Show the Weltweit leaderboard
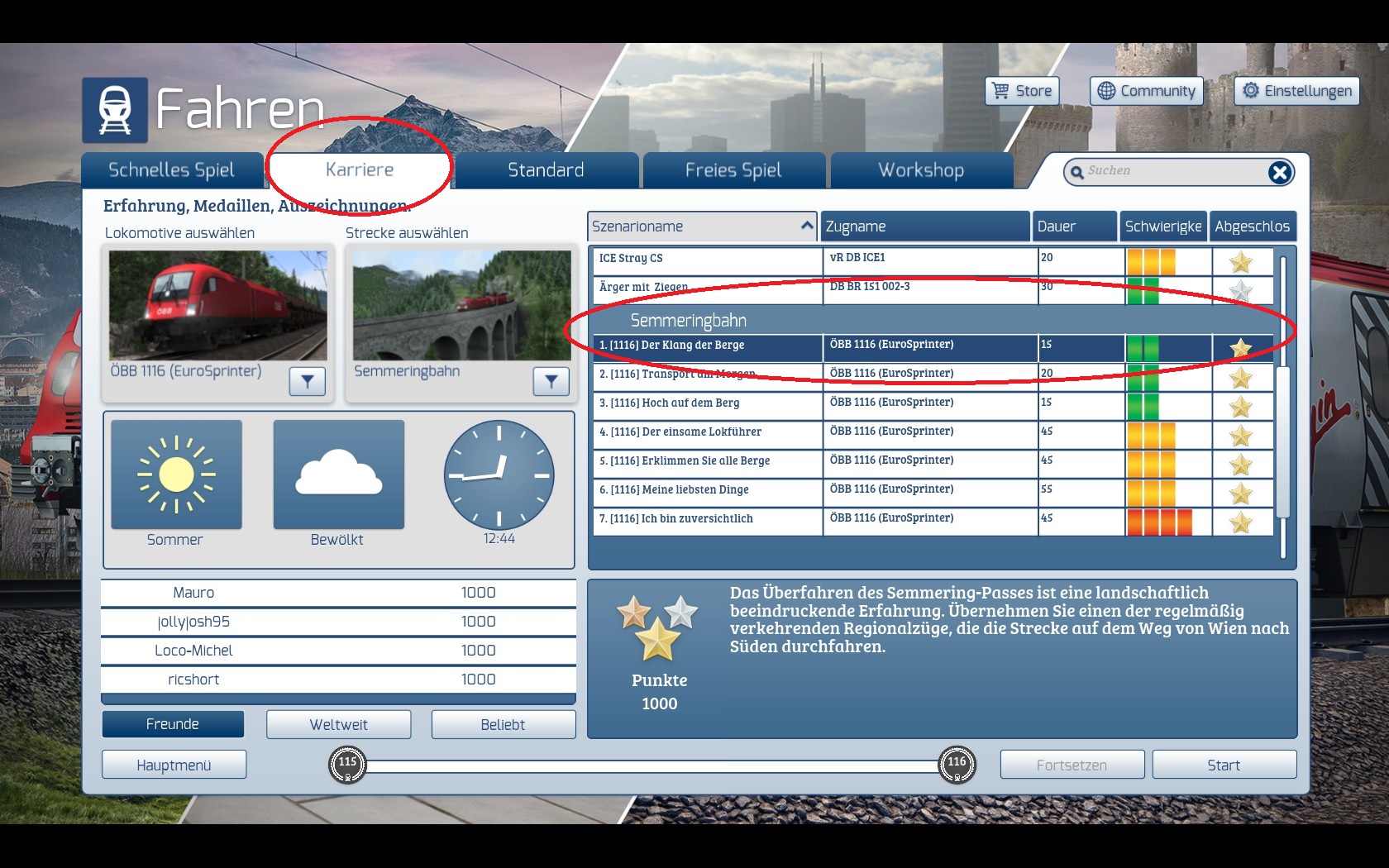This screenshot has height=868, width=1389. [x=338, y=724]
